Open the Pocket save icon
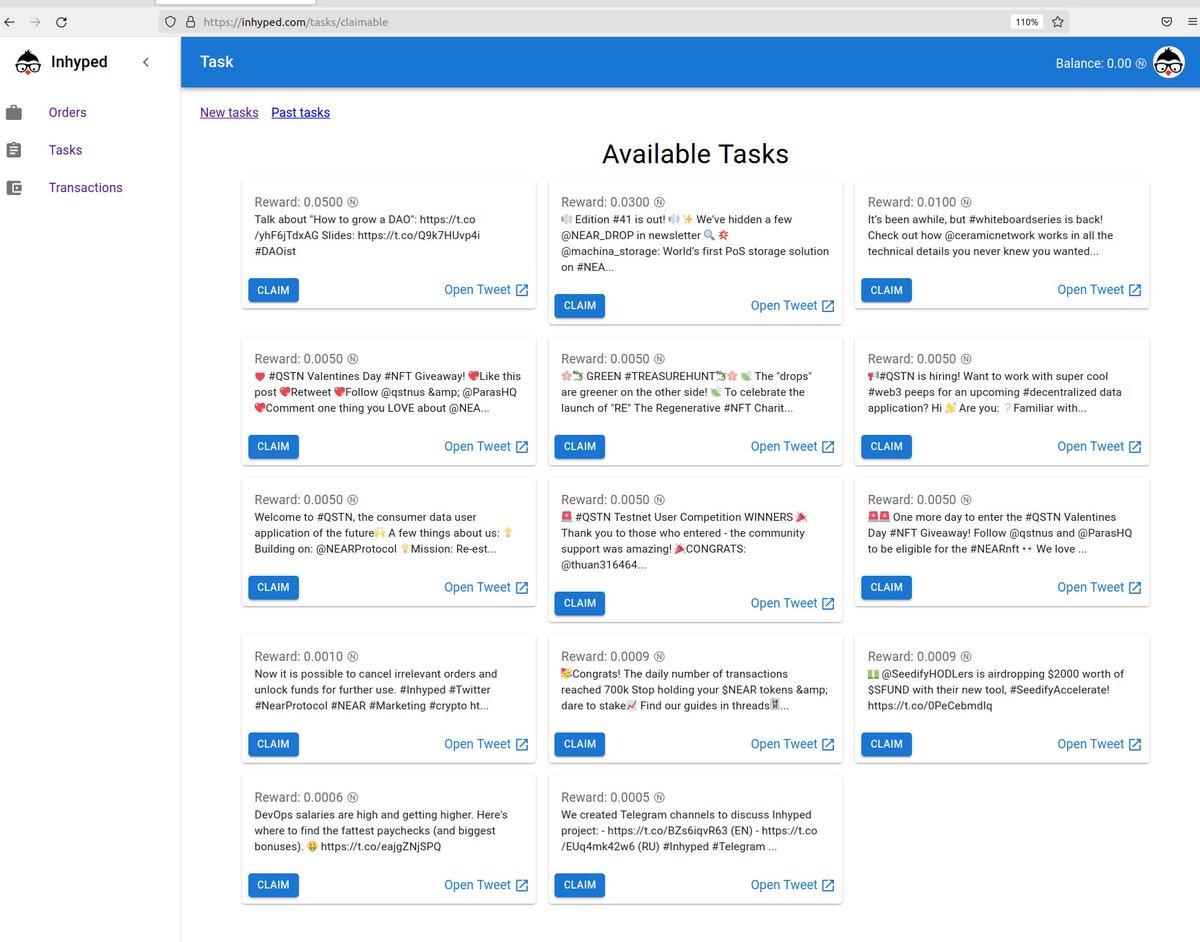 [1167, 21]
